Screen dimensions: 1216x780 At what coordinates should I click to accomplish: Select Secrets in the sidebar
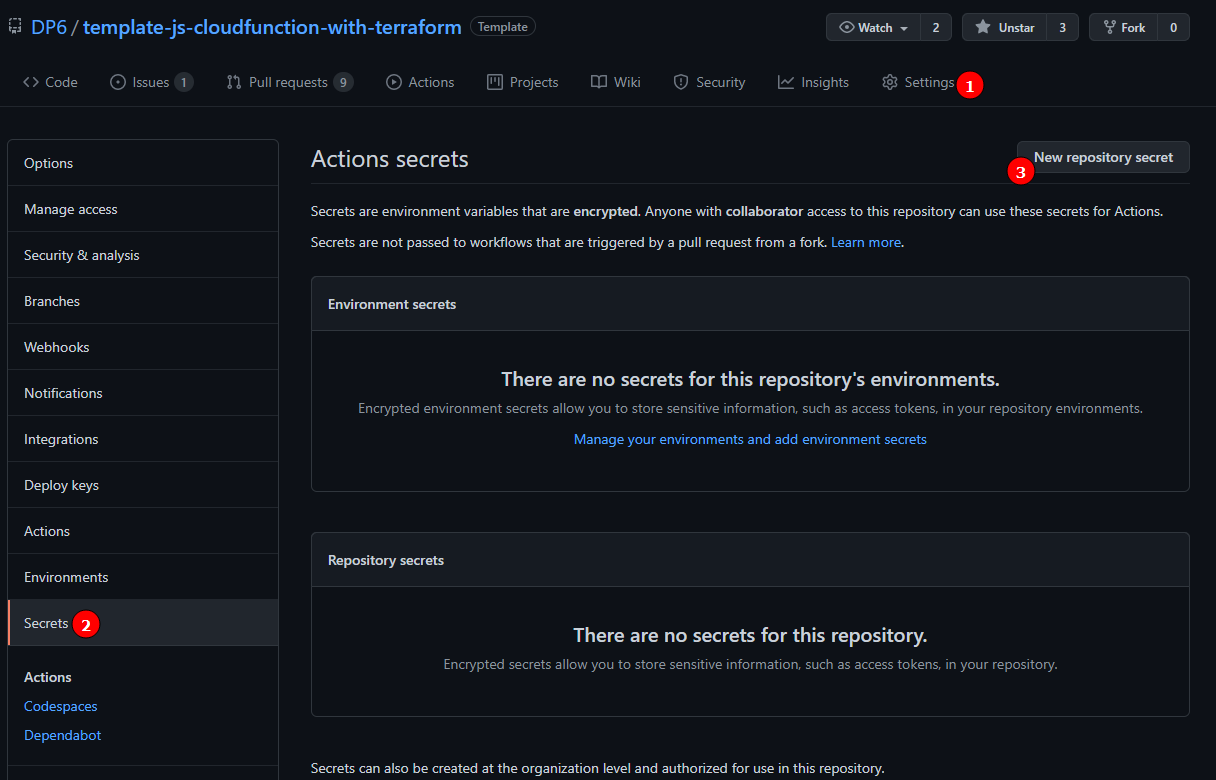pyautogui.click(x=143, y=623)
